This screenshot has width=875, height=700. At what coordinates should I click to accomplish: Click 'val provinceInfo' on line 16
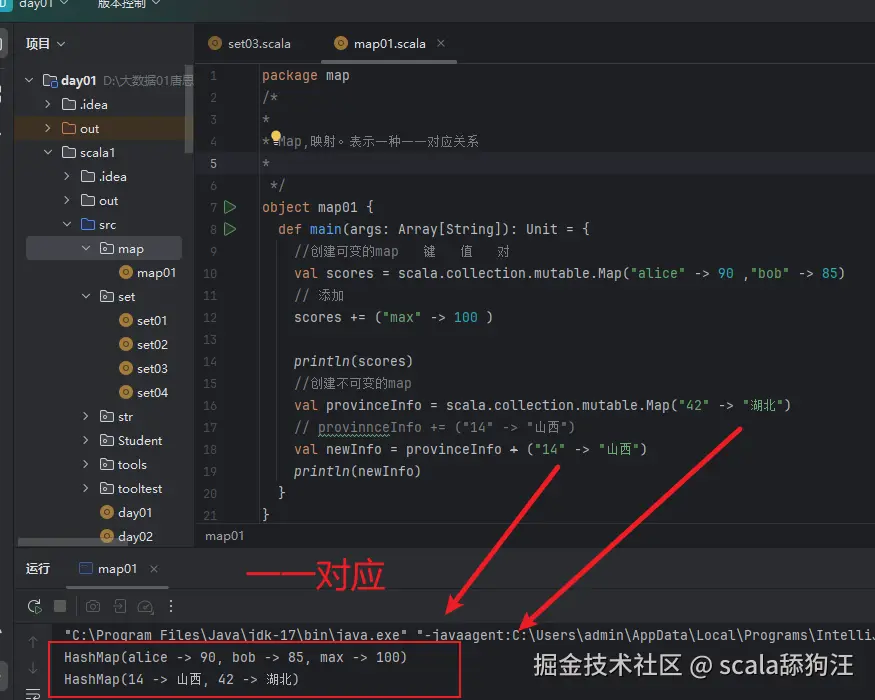tap(358, 405)
